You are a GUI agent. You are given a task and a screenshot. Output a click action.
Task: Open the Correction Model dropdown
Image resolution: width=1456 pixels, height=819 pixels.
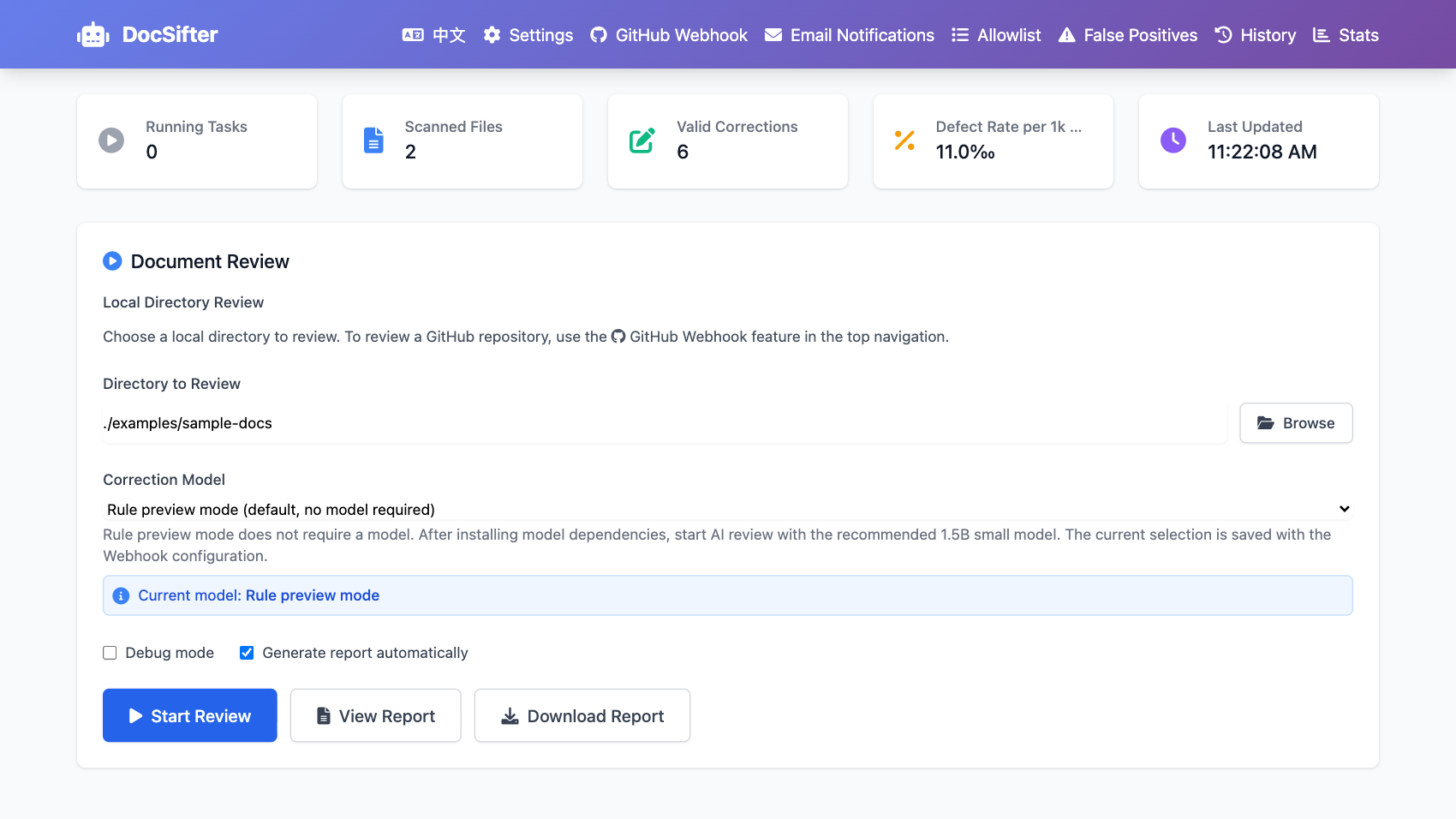tap(728, 510)
